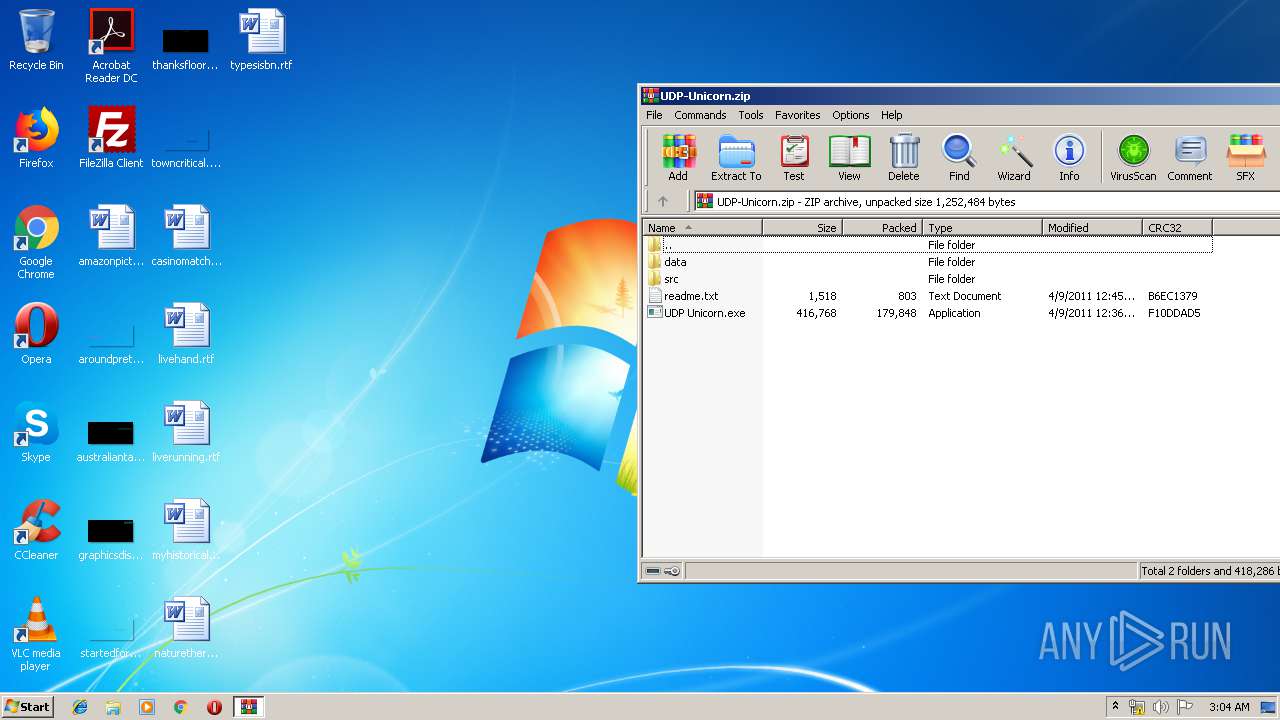Click the WinRAR taskbar button
The height and width of the screenshot is (720, 1280).
(x=248, y=707)
